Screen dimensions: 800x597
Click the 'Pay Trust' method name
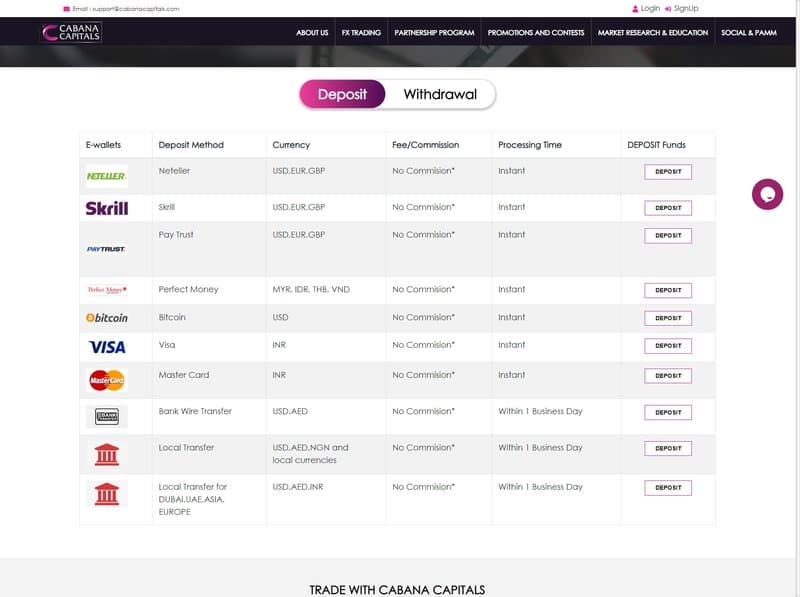click(176, 235)
